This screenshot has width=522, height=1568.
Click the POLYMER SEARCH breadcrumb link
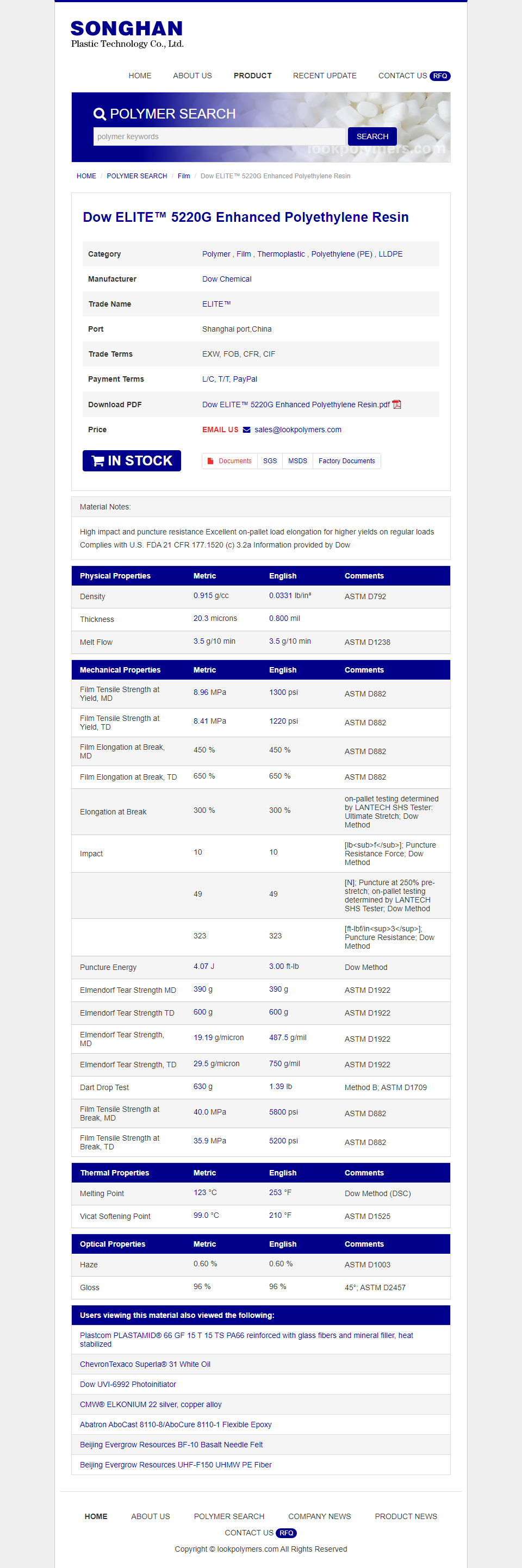(x=136, y=177)
